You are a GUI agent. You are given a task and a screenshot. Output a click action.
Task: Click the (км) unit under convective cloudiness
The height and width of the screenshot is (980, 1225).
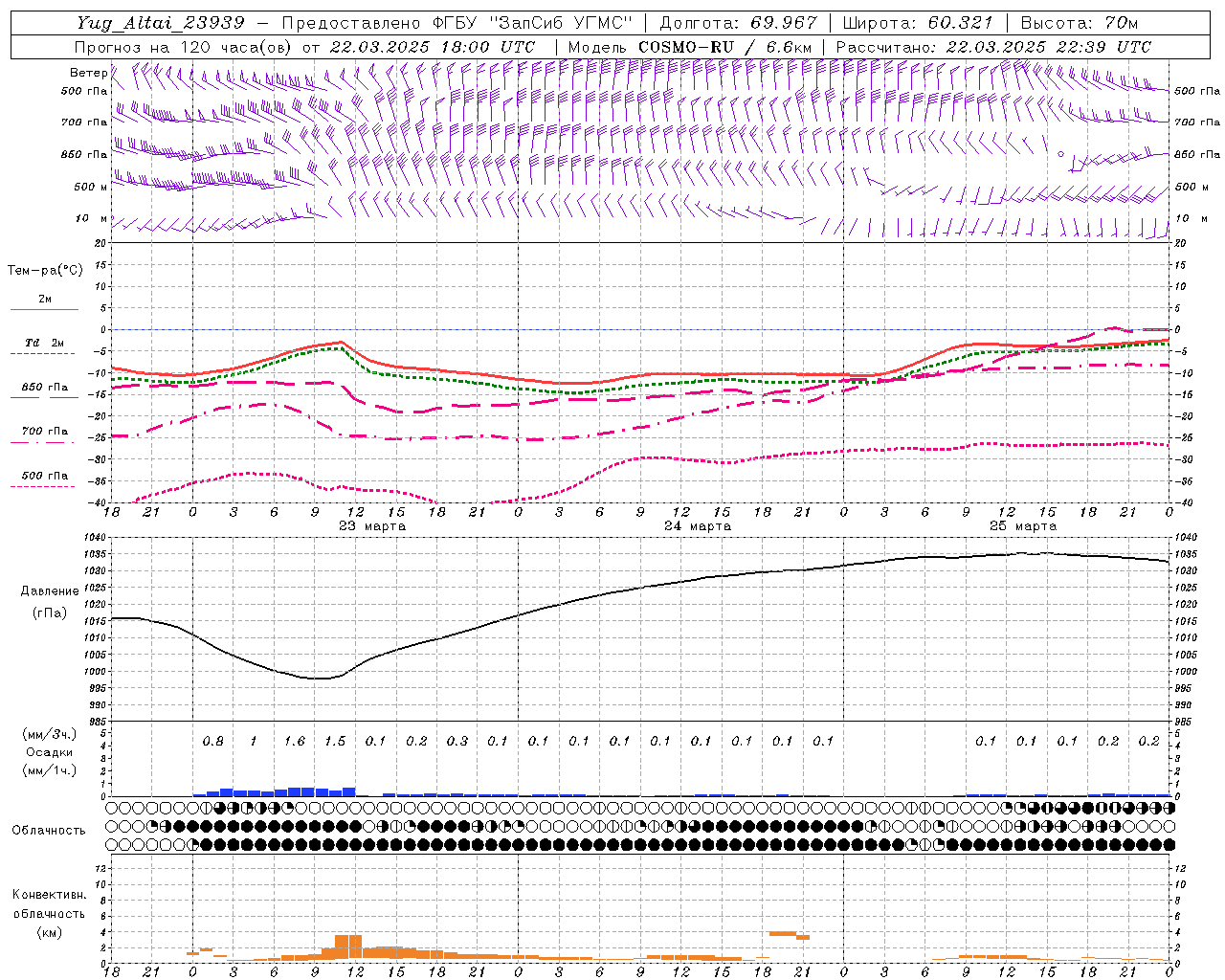click(x=49, y=932)
